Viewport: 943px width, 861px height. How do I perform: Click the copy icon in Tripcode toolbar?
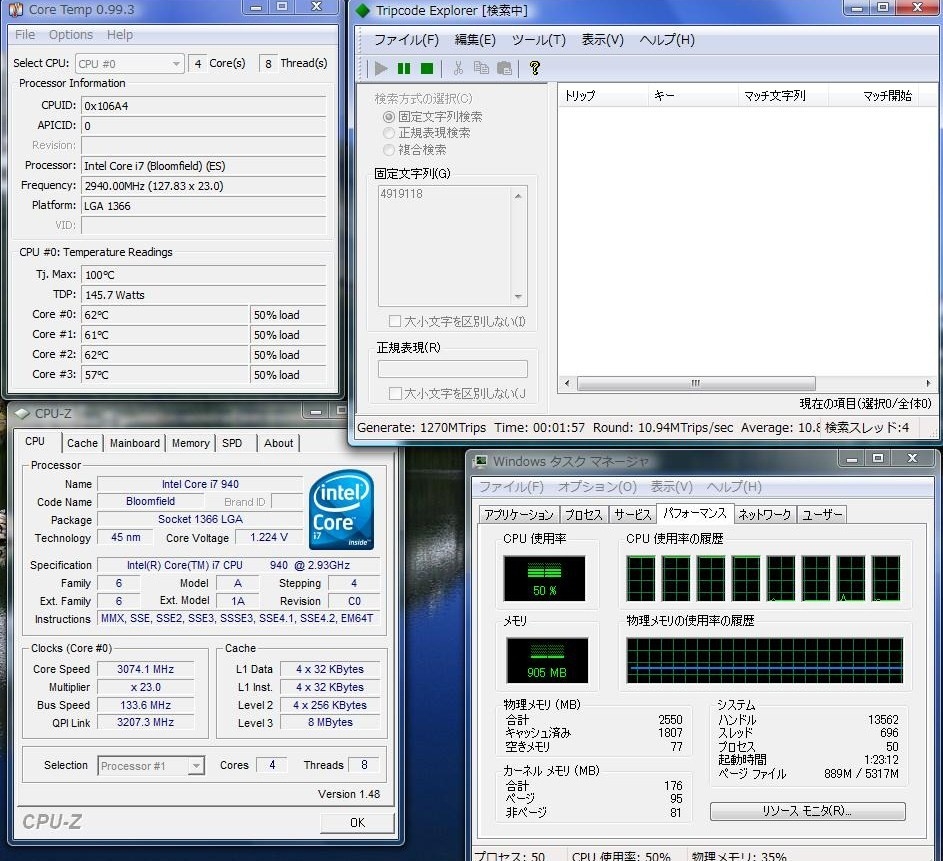[481, 68]
